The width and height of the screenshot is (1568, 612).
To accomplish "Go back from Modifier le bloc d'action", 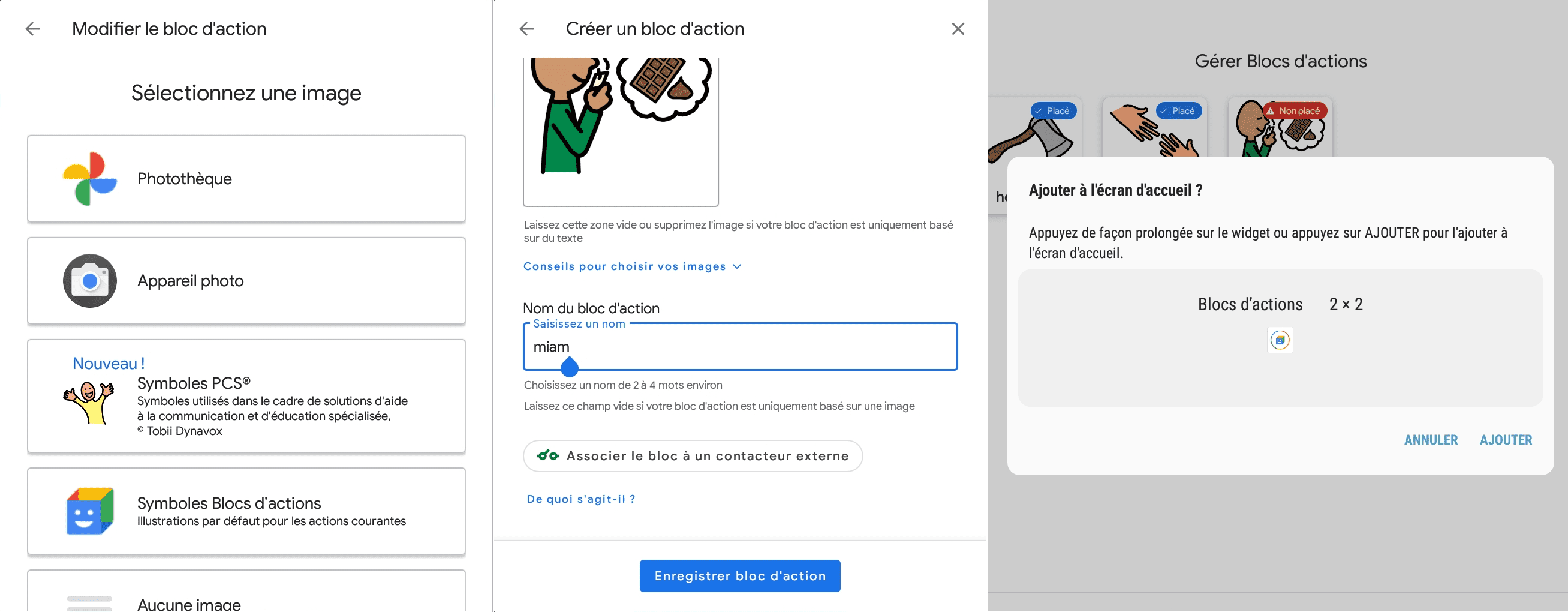I will point(33,29).
